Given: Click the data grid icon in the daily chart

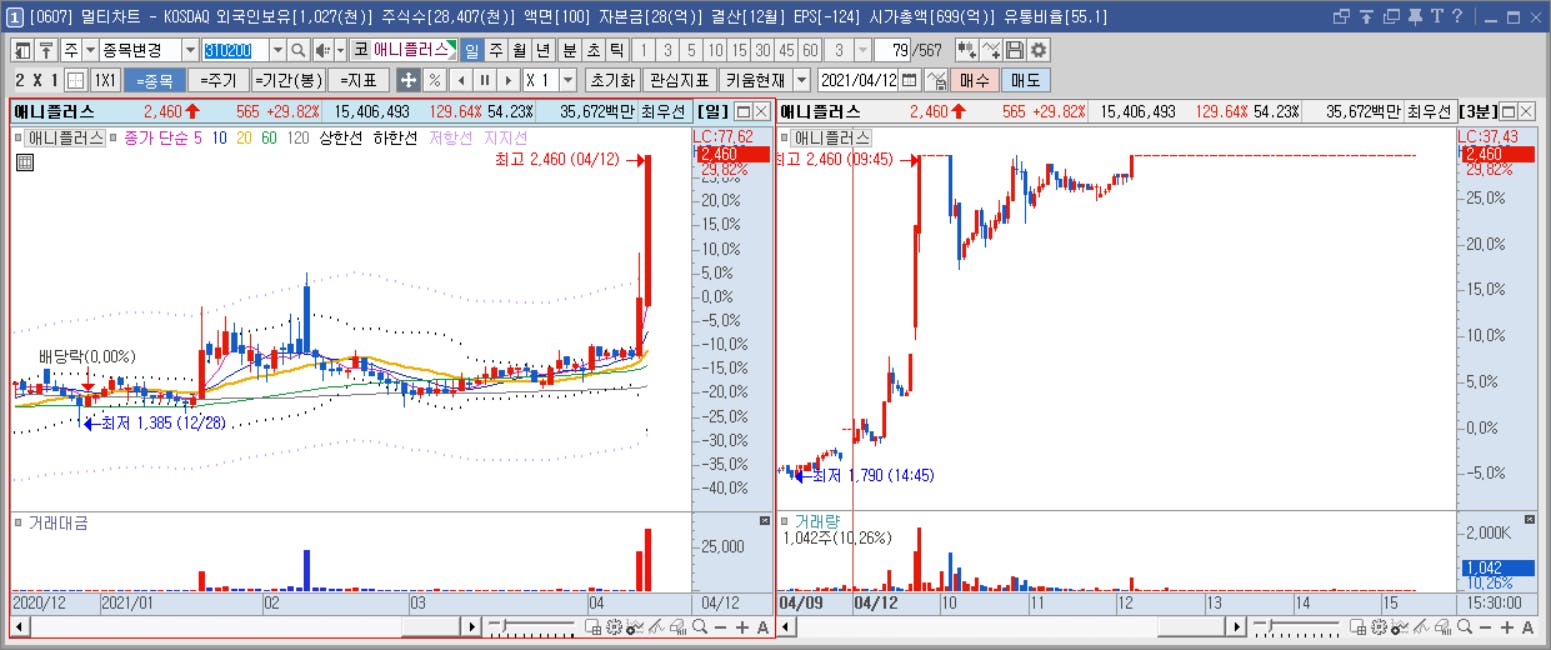Looking at the screenshot, I should coord(25,162).
